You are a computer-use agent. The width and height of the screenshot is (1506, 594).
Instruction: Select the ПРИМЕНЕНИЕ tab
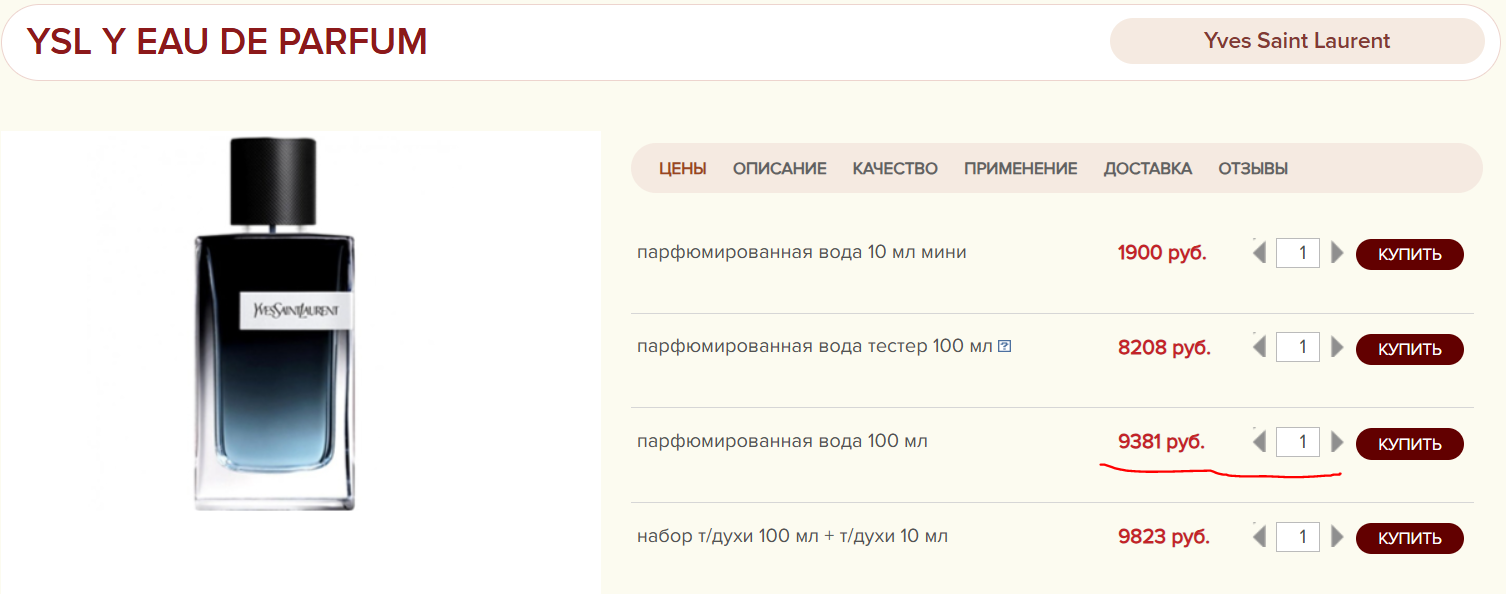[x=1021, y=169]
